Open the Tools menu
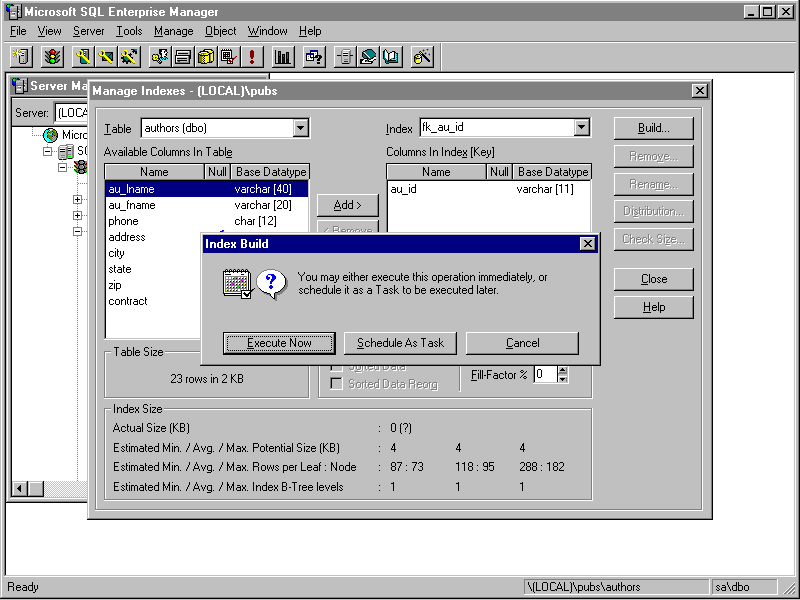The width and height of the screenshot is (800, 600). [x=129, y=31]
